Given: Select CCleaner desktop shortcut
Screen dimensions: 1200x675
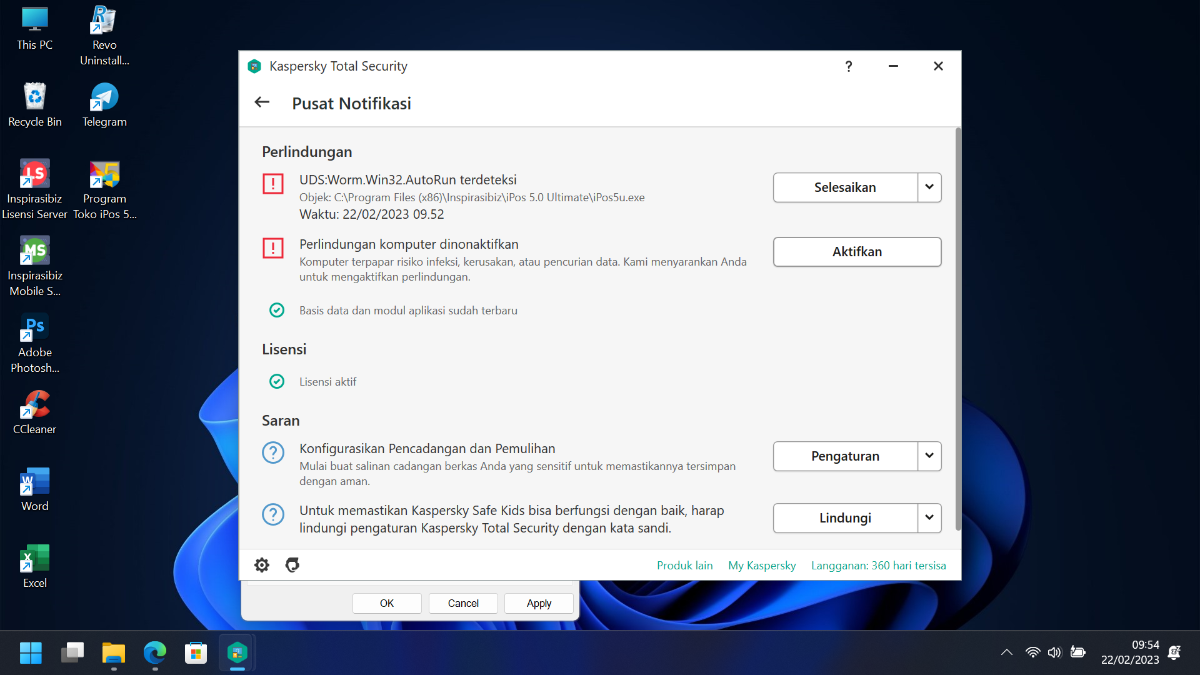Looking at the screenshot, I should click(35, 412).
